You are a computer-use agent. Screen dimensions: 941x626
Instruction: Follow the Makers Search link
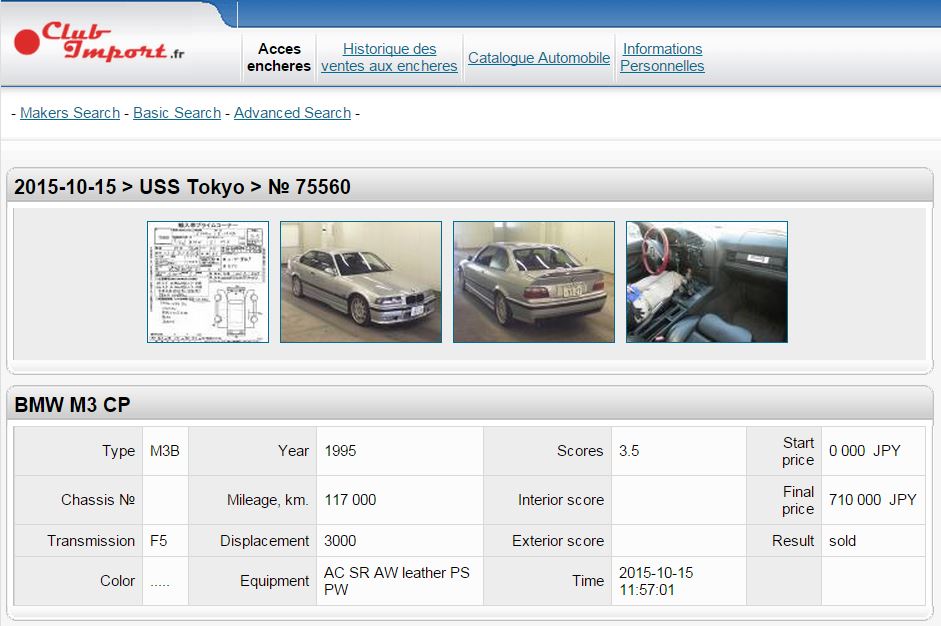(x=70, y=113)
